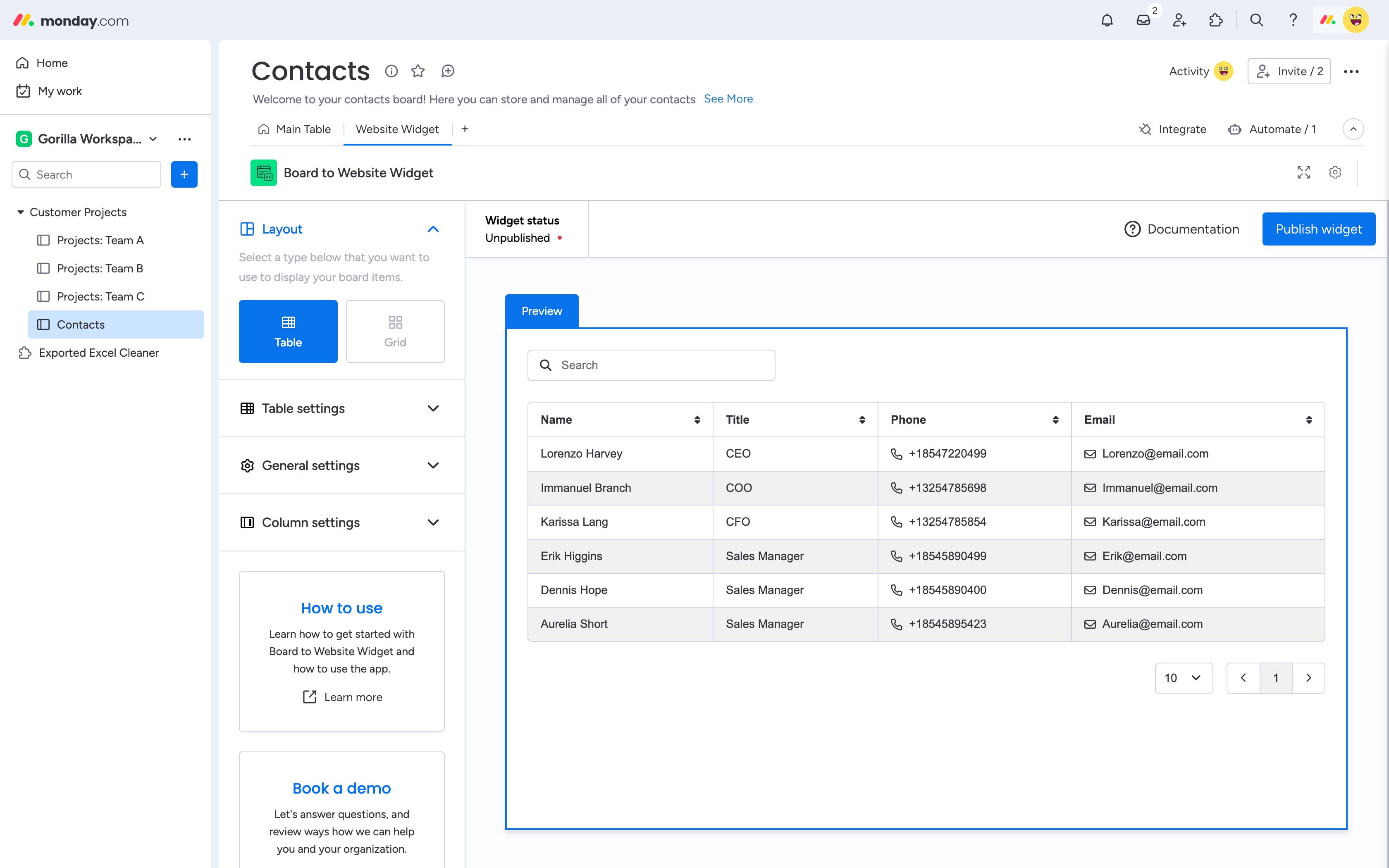Image resolution: width=1389 pixels, height=868 pixels.
Task: Expand the Column settings section
Action: click(341, 522)
